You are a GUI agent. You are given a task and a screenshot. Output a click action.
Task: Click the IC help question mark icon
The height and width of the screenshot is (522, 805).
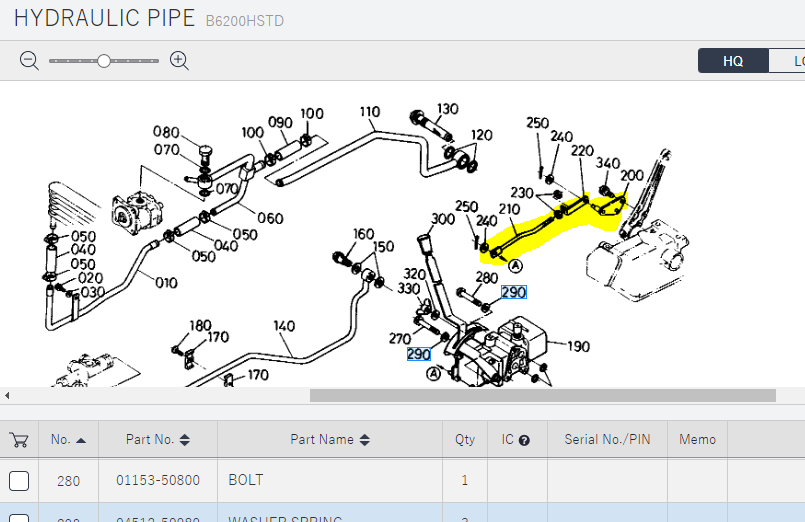524,440
